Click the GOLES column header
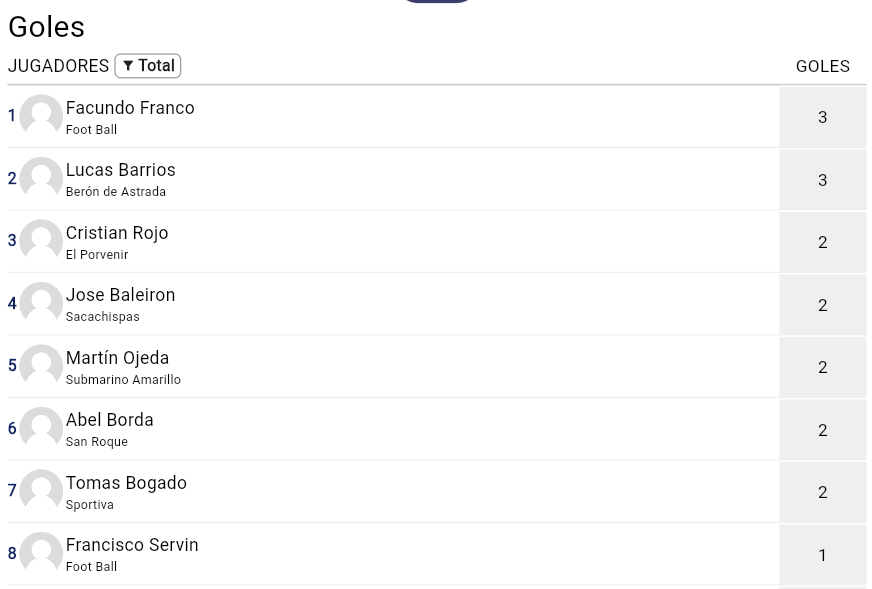 (823, 66)
